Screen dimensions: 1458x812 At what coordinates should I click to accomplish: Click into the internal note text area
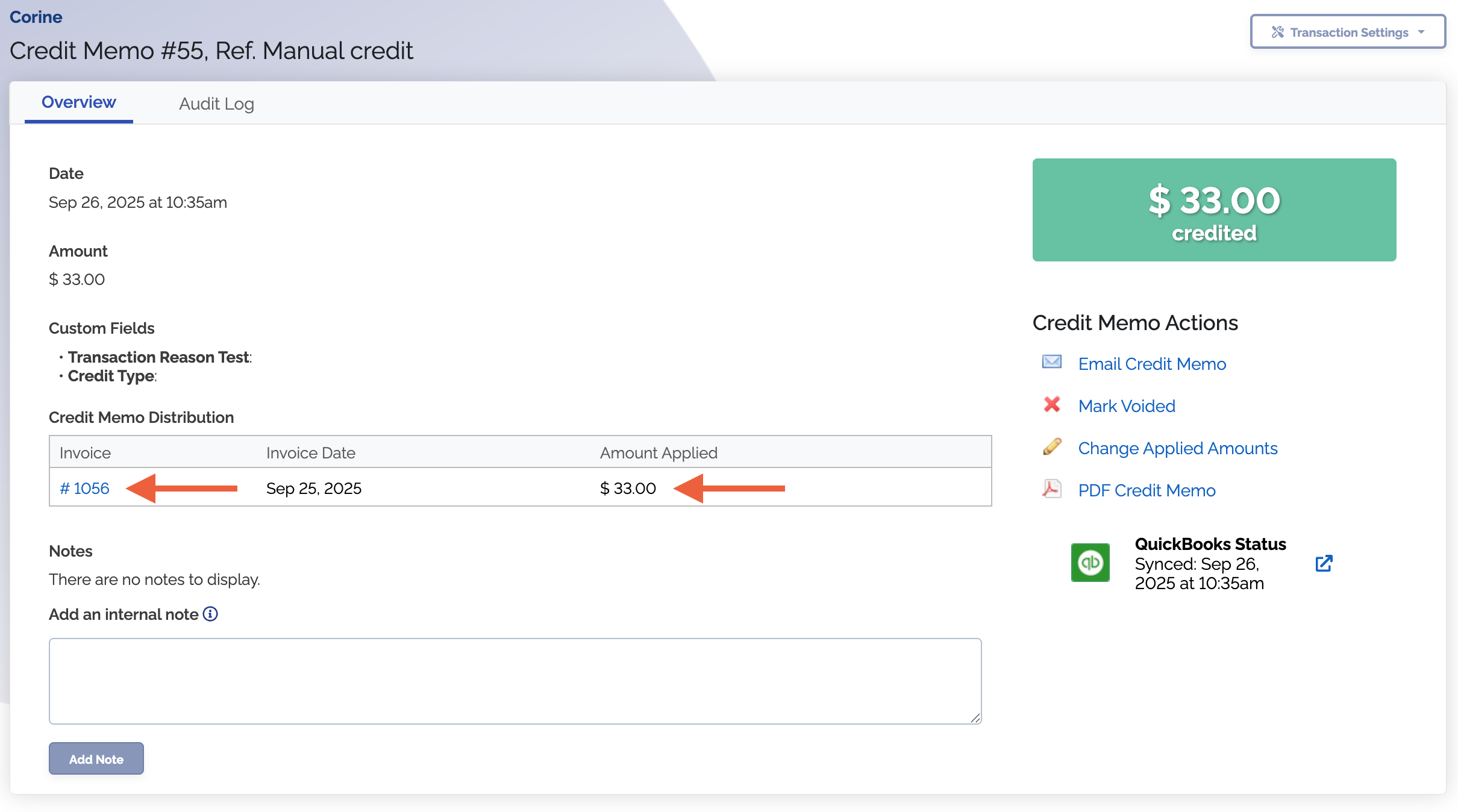click(x=515, y=681)
